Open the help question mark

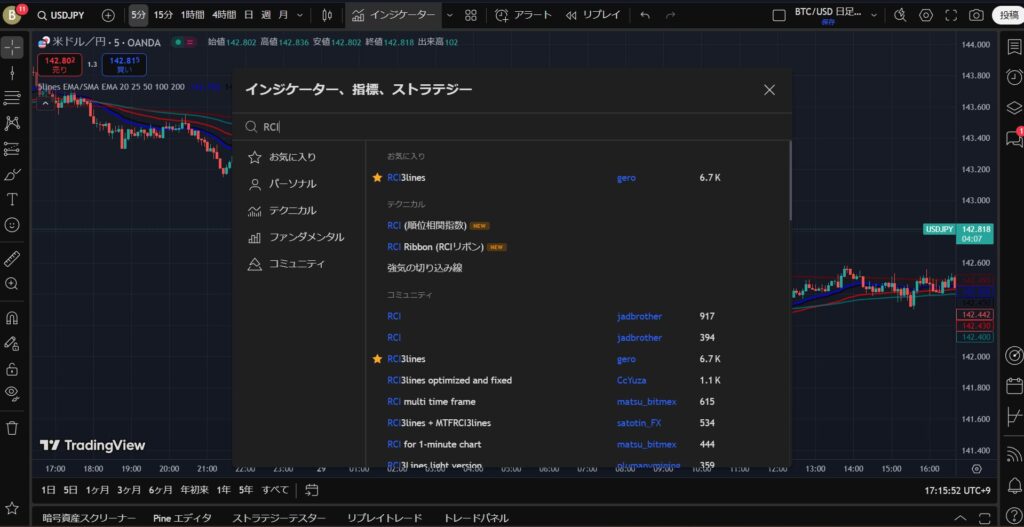1014,514
